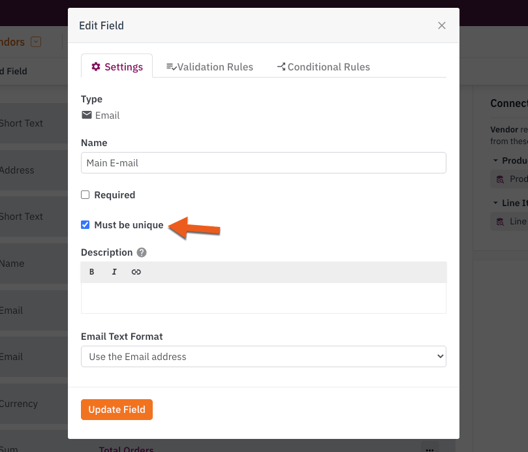Click the italic formatting icon
This screenshot has height=452, width=528.
114,272
